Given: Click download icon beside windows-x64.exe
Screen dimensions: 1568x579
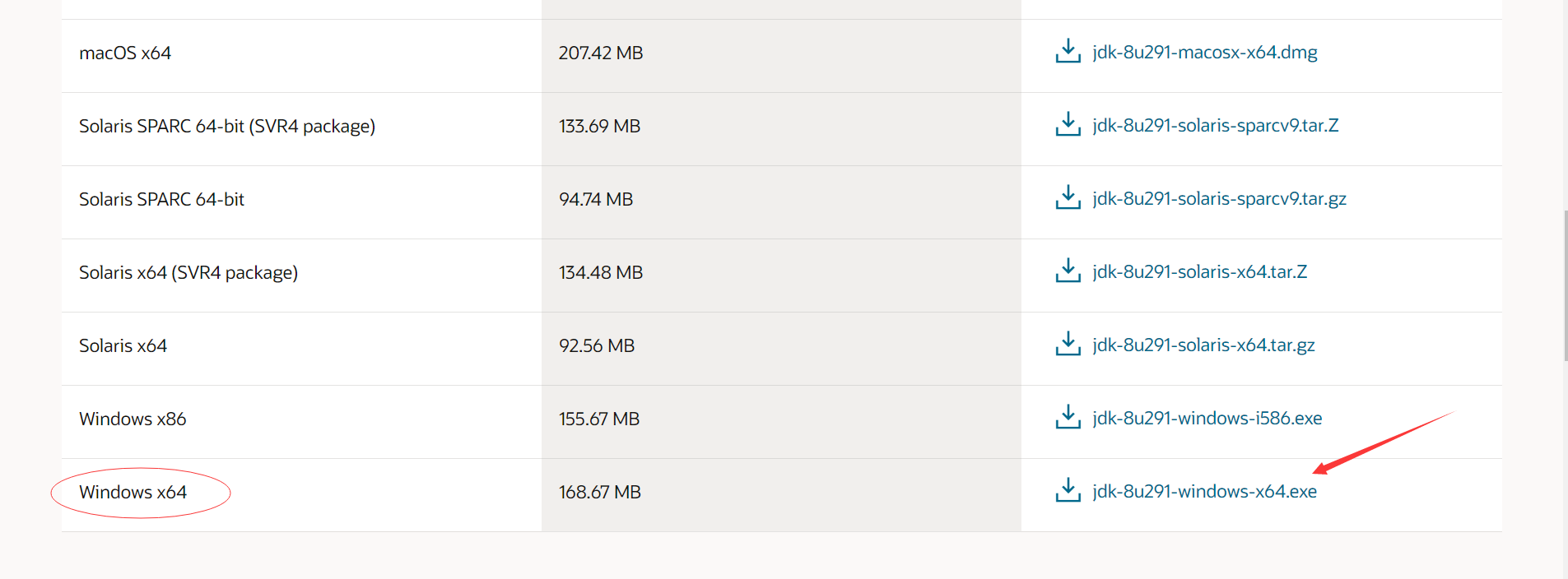Looking at the screenshot, I should pyautogui.click(x=1068, y=490).
